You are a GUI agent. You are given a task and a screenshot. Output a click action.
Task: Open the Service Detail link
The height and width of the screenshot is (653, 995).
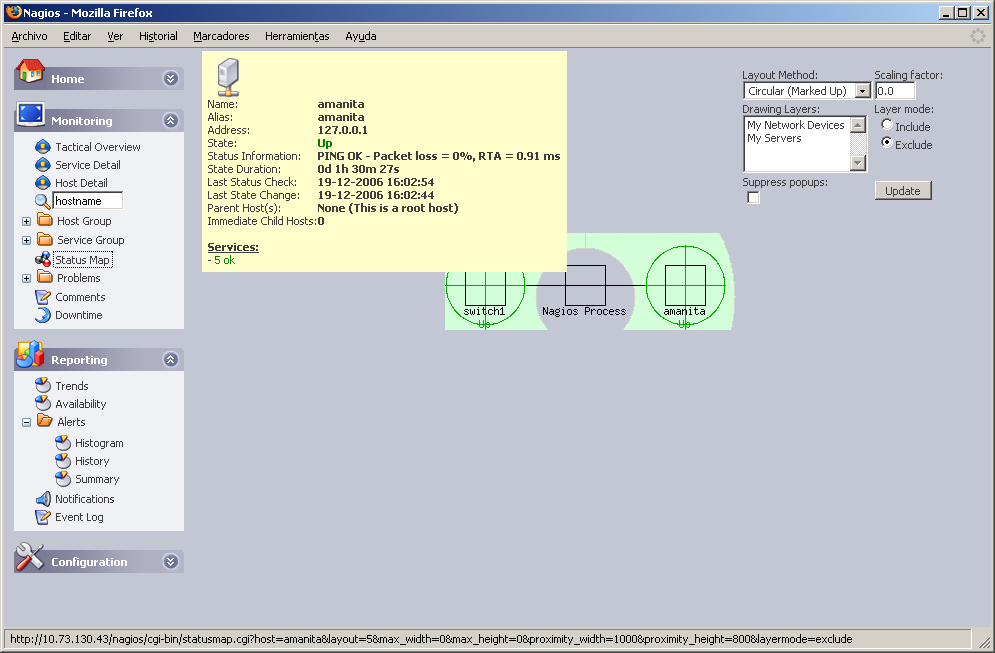[88, 165]
